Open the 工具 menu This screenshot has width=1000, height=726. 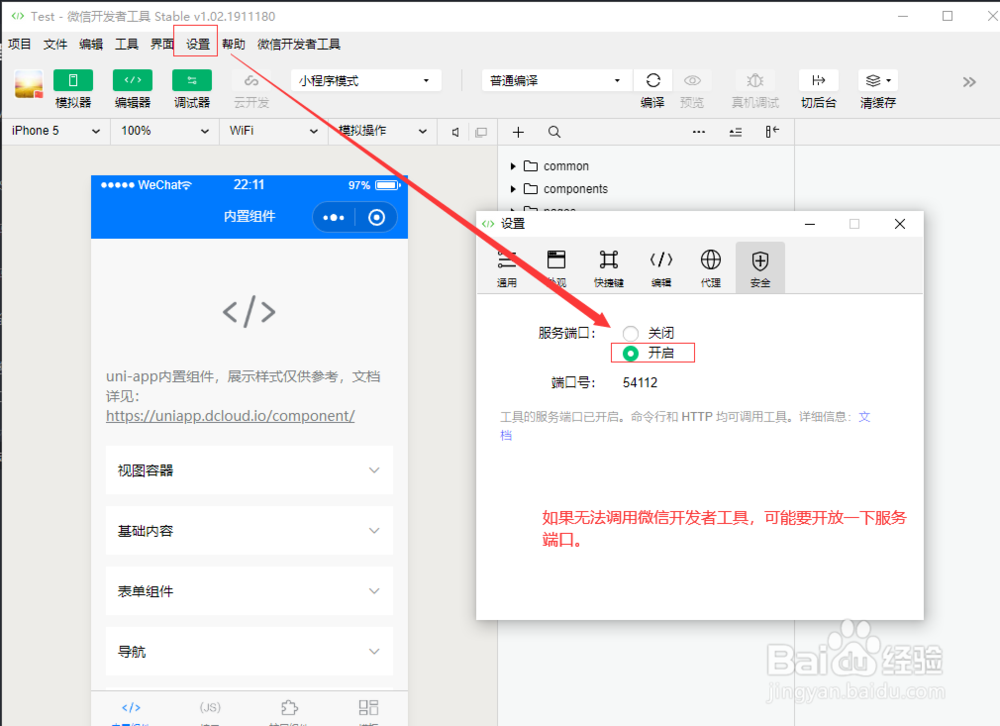(126, 44)
